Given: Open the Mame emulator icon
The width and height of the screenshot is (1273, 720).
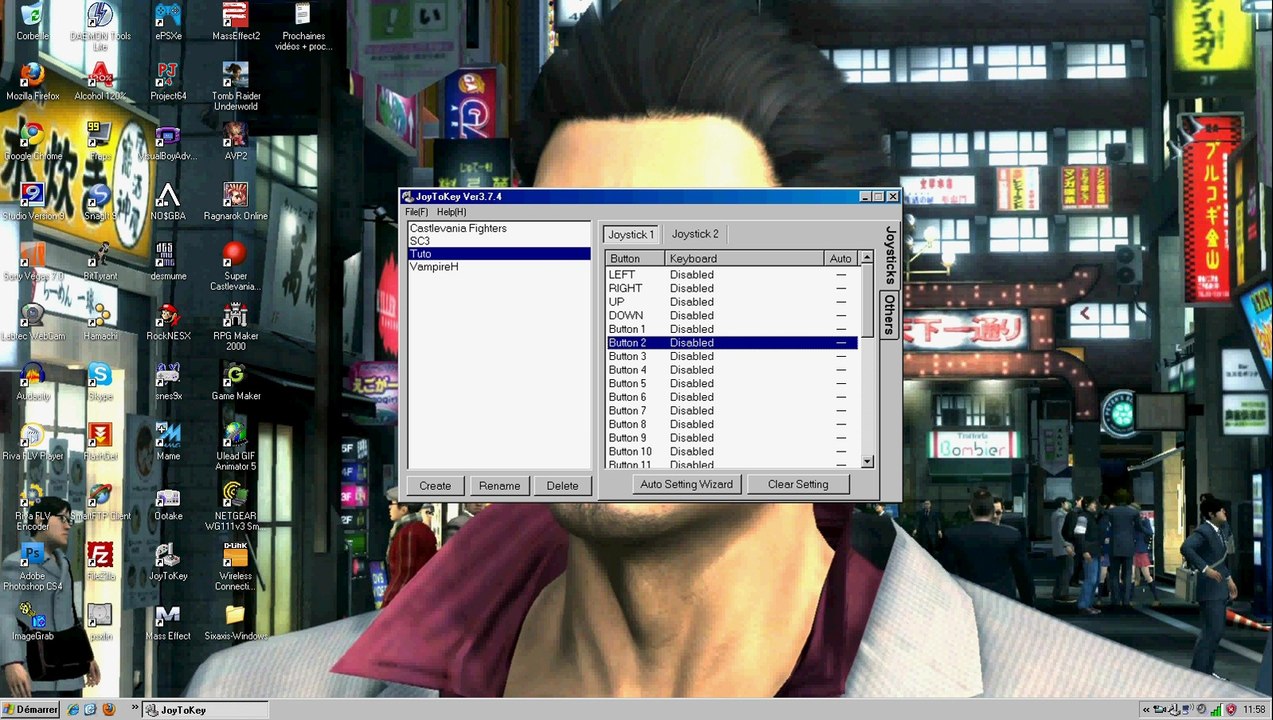Looking at the screenshot, I should [168, 441].
